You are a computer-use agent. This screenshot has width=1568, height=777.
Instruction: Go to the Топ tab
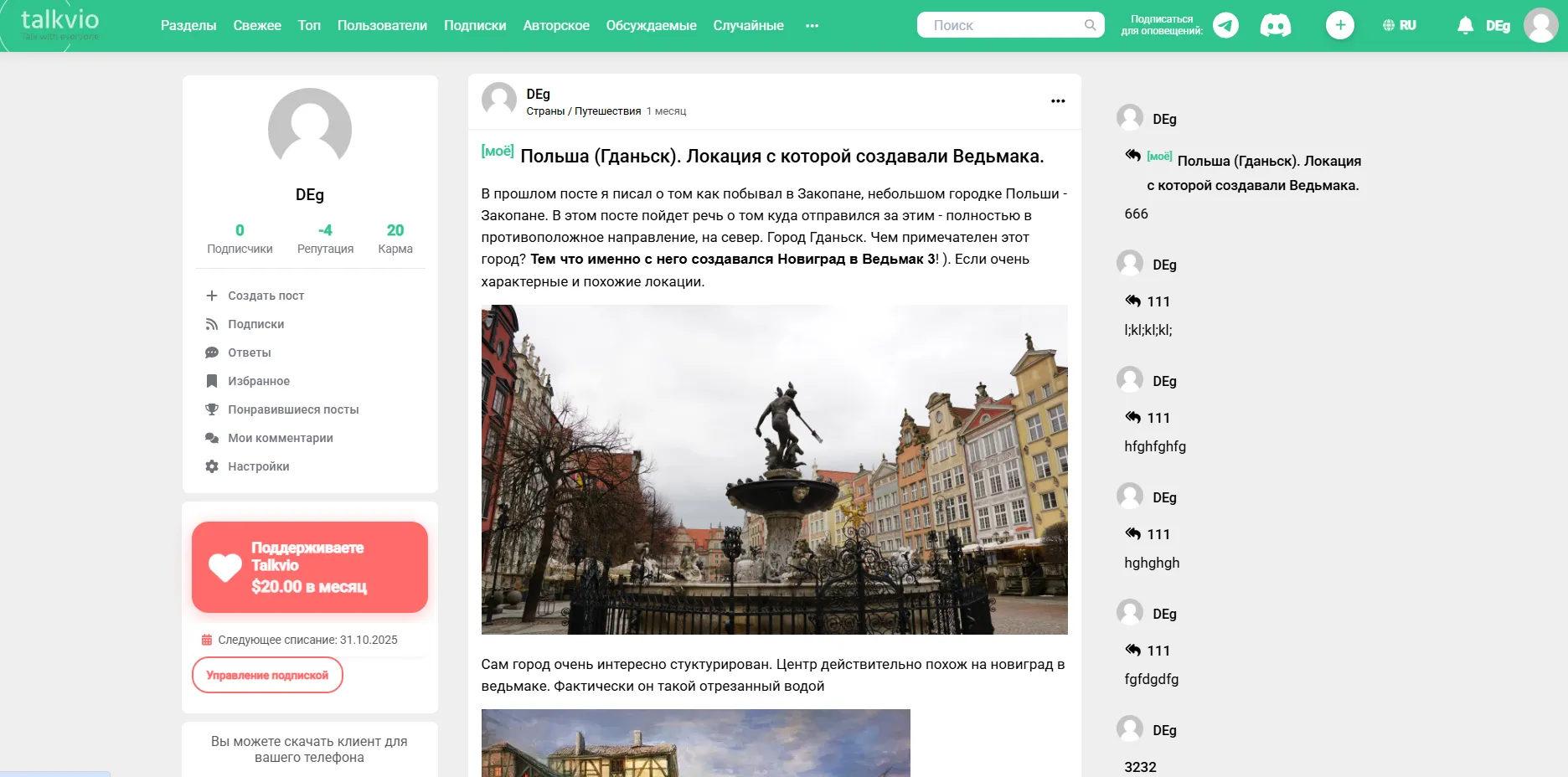(x=309, y=25)
